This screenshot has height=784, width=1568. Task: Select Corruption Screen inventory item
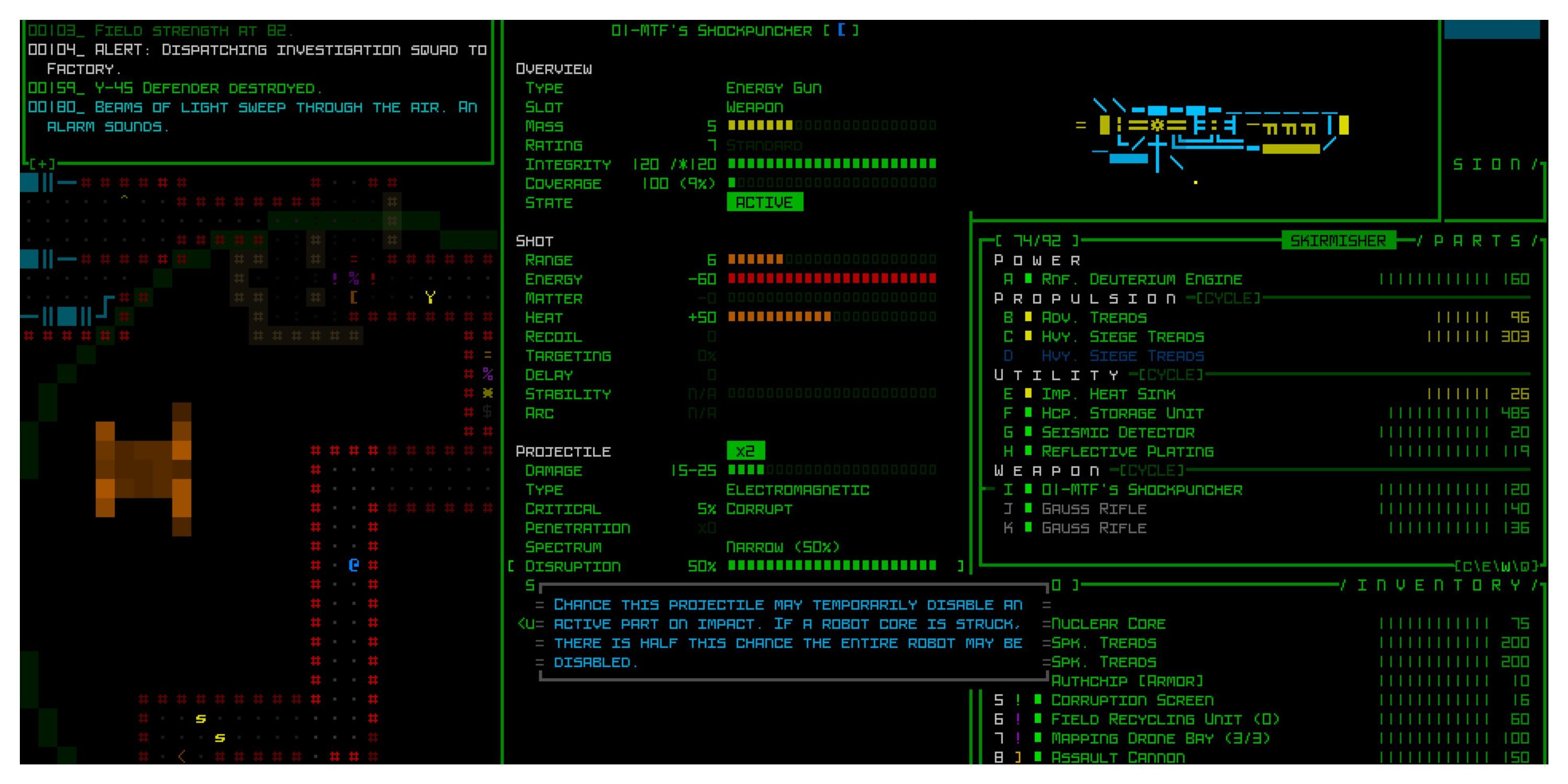coord(1133,700)
